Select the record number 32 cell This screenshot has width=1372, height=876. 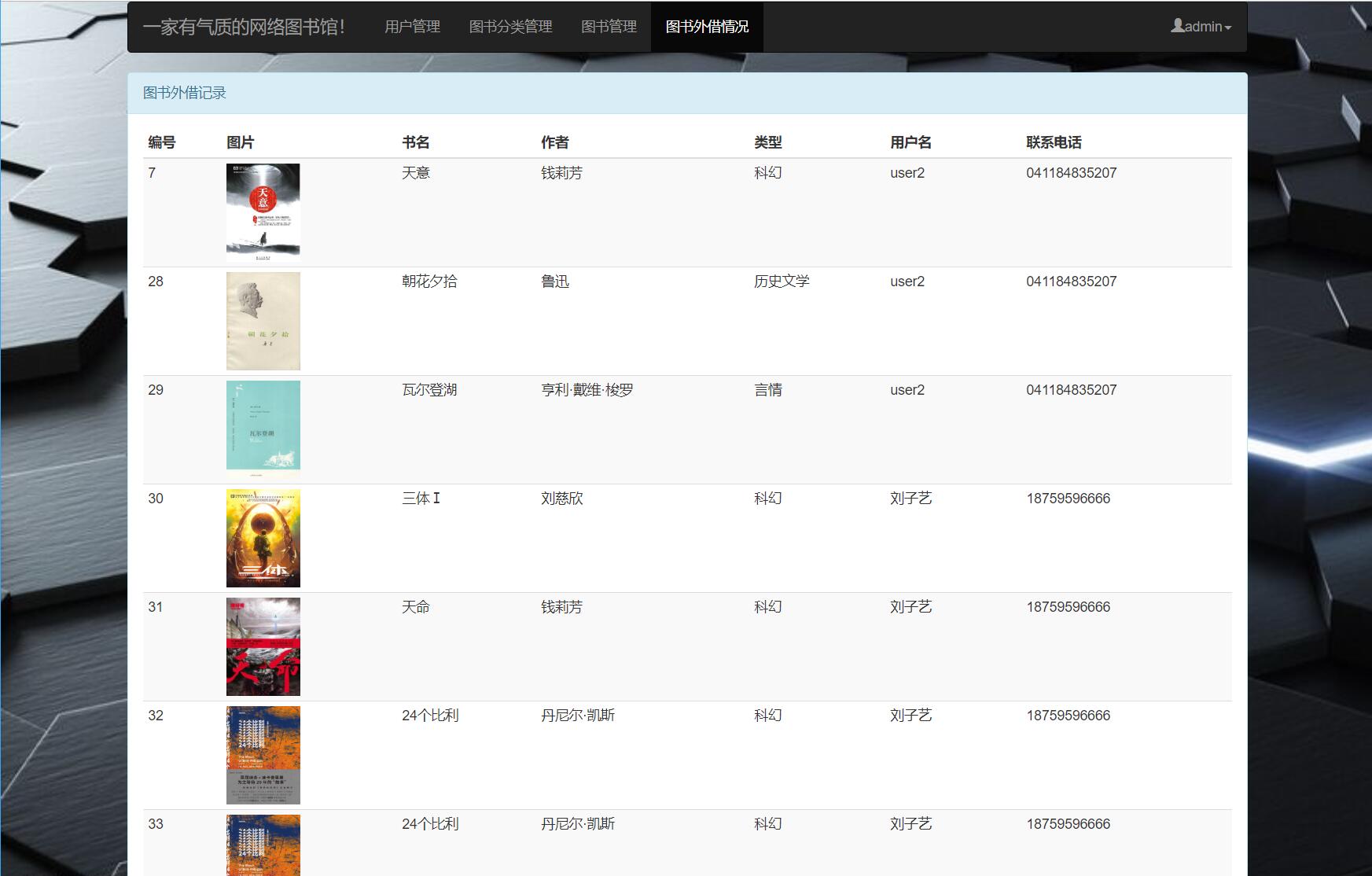156,716
